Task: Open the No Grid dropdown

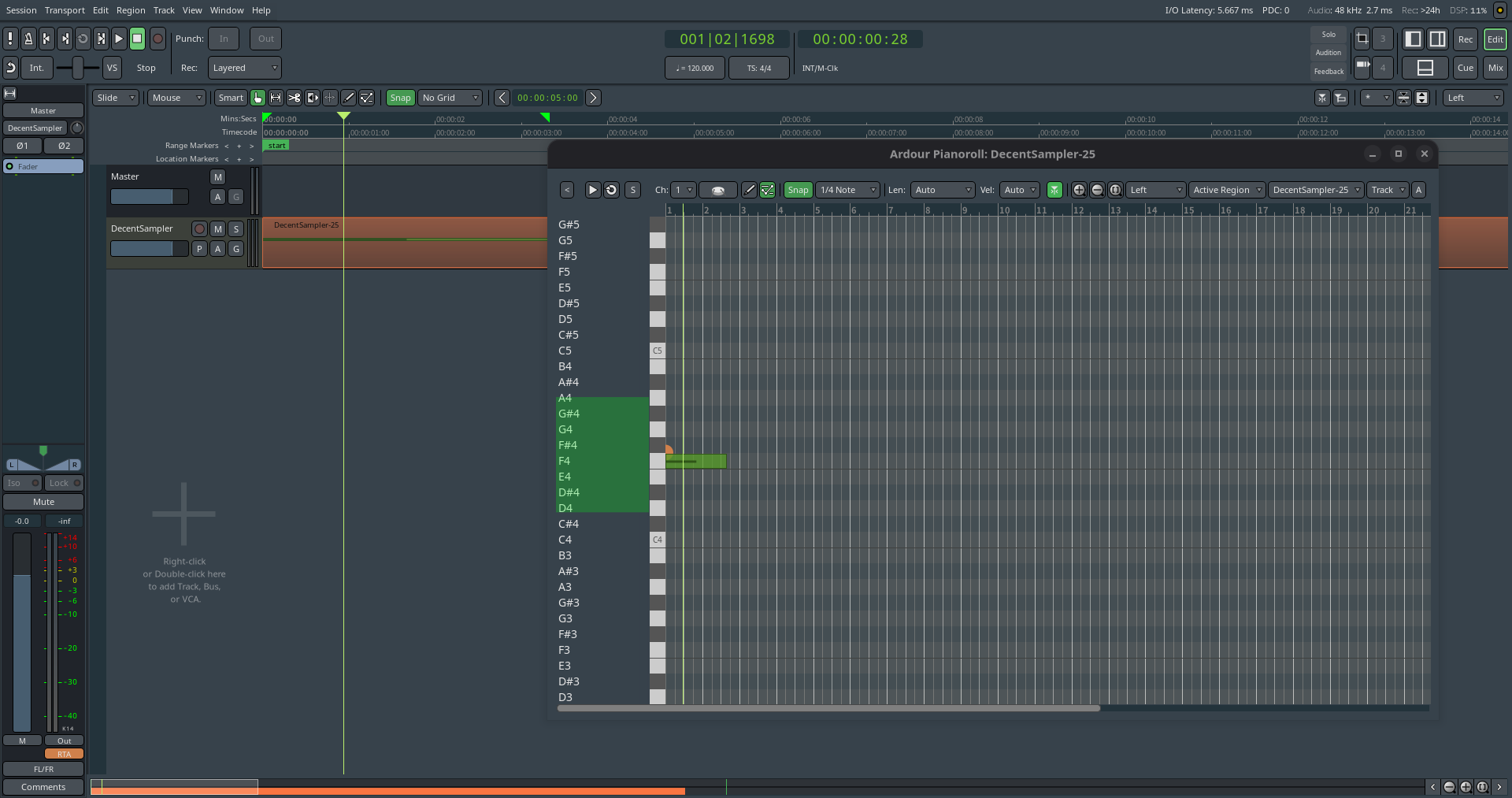Action: [x=450, y=98]
